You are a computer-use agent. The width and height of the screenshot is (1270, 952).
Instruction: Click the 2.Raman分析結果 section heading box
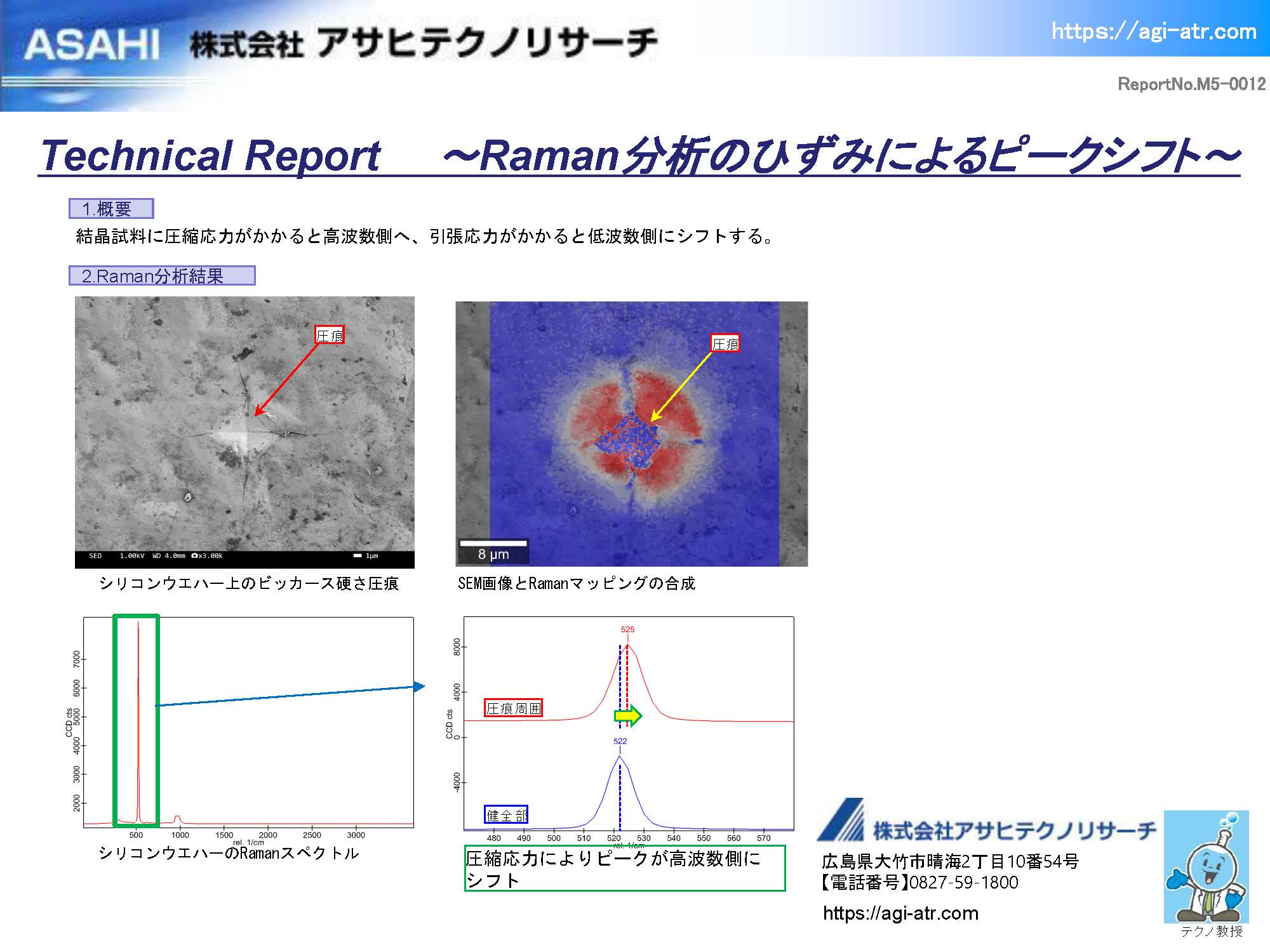click(161, 275)
